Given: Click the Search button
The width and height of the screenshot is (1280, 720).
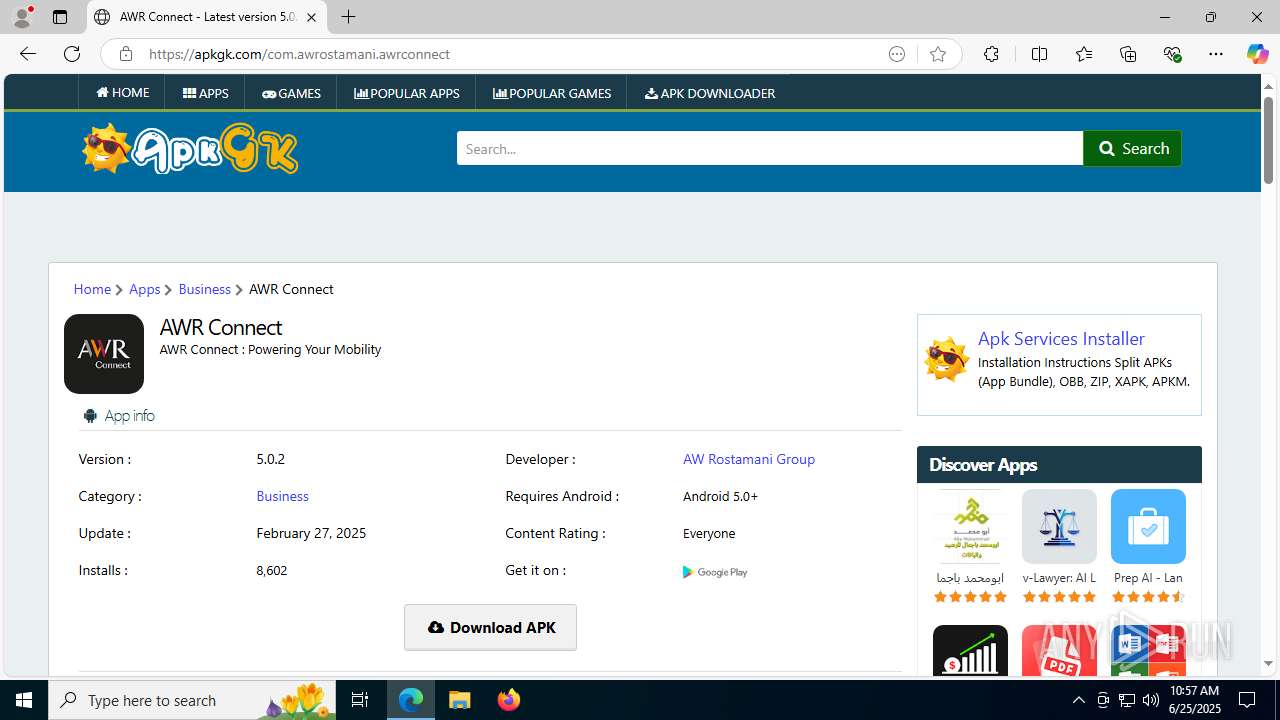Looking at the screenshot, I should [x=1132, y=148].
